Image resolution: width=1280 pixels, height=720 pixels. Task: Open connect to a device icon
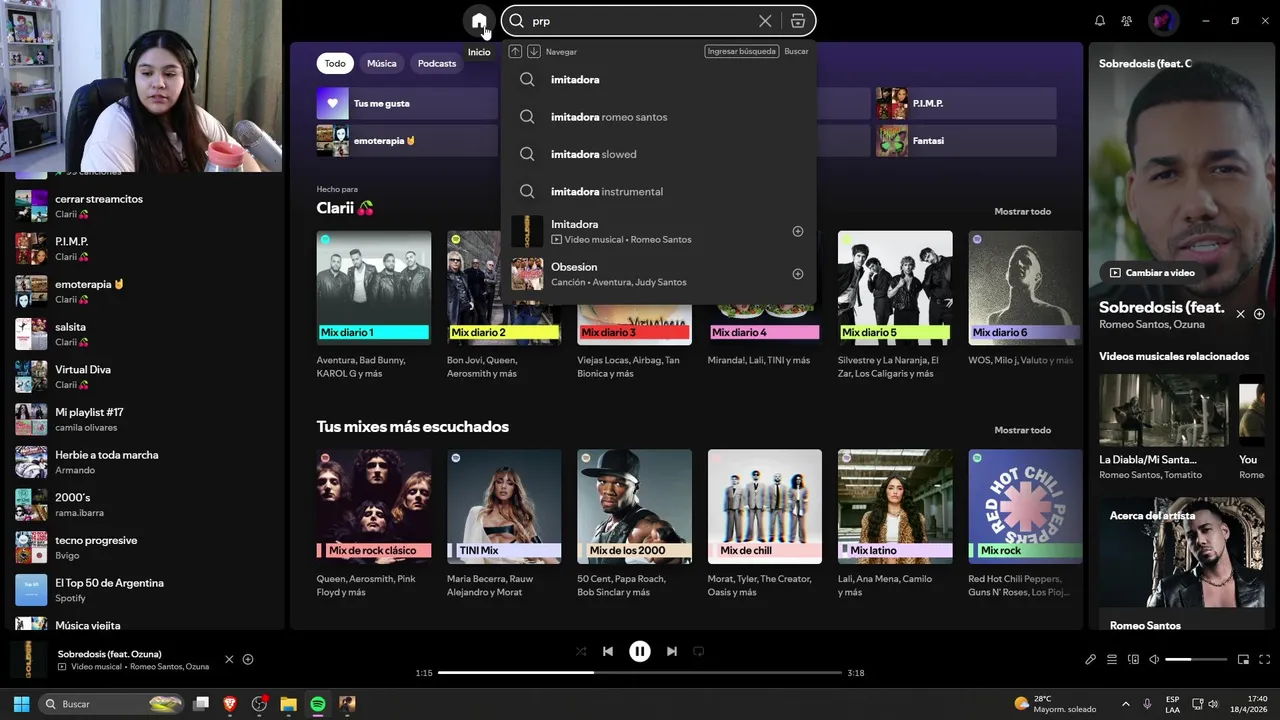point(1133,660)
